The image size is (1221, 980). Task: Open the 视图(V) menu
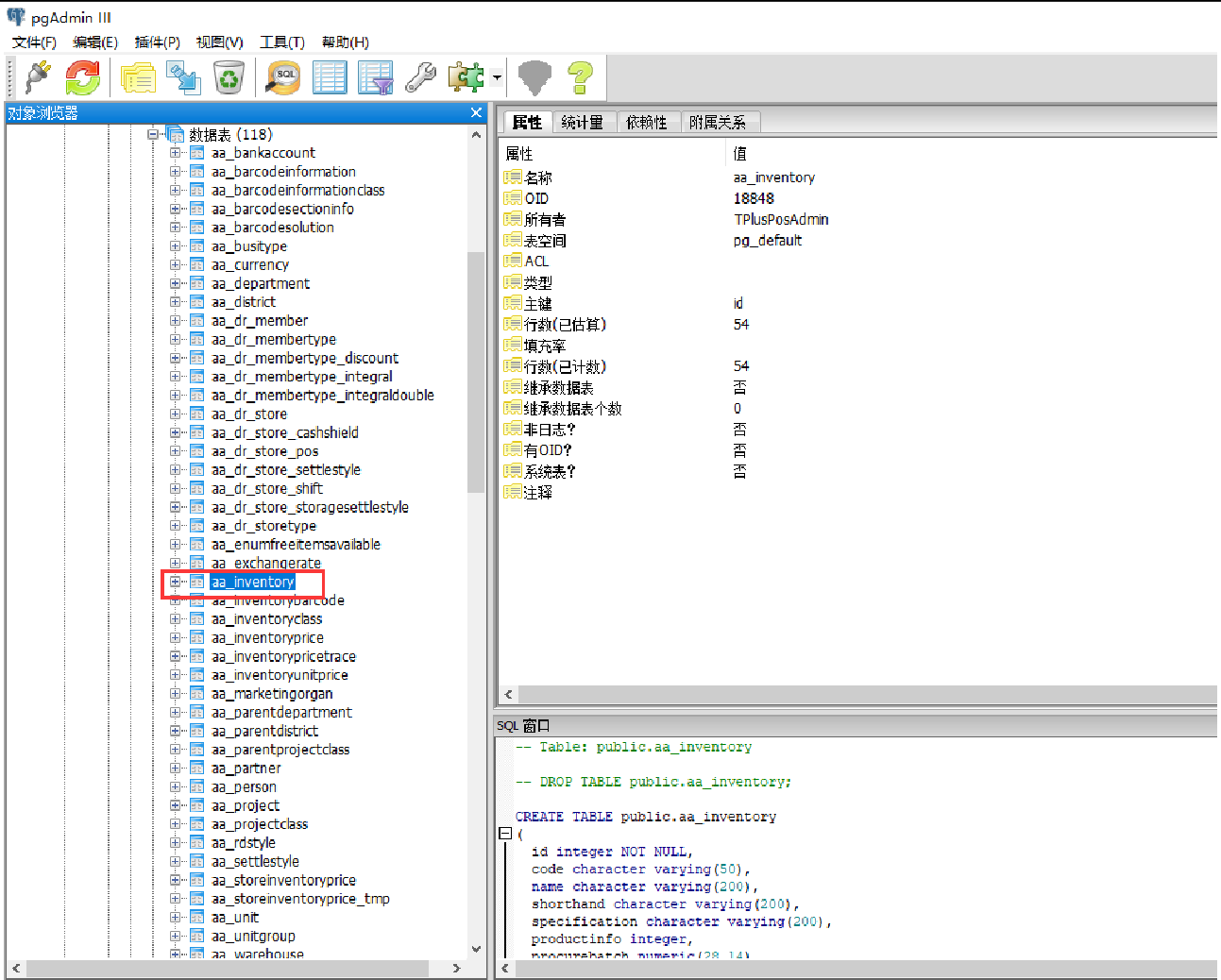tap(220, 42)
